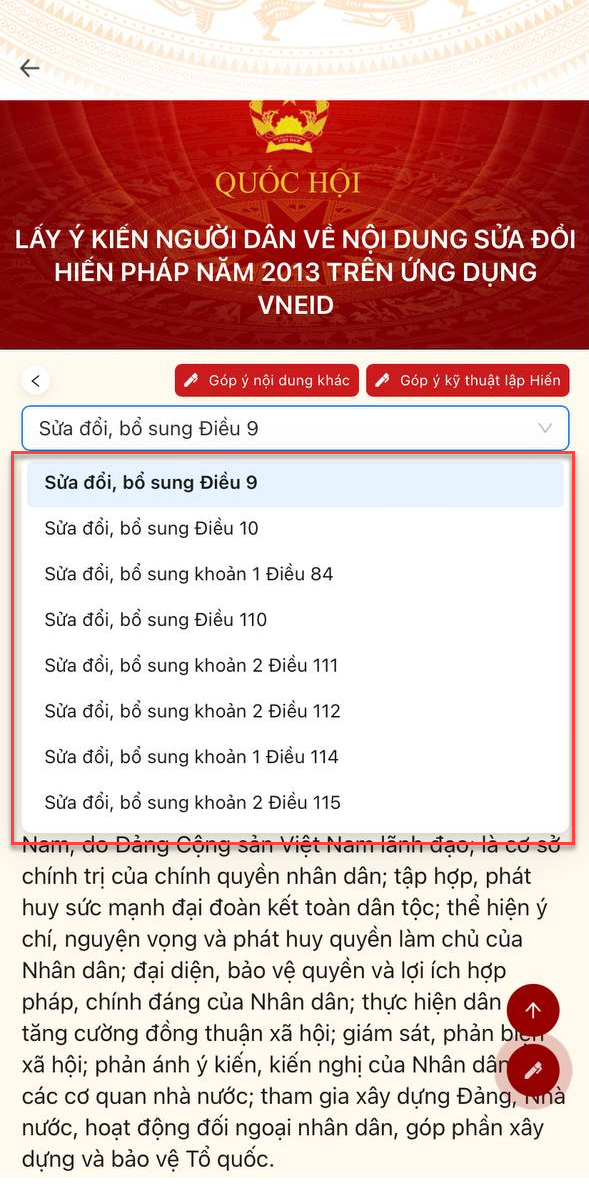
Task: Open the floating pencil edit button
Action: click(532, 1070)
